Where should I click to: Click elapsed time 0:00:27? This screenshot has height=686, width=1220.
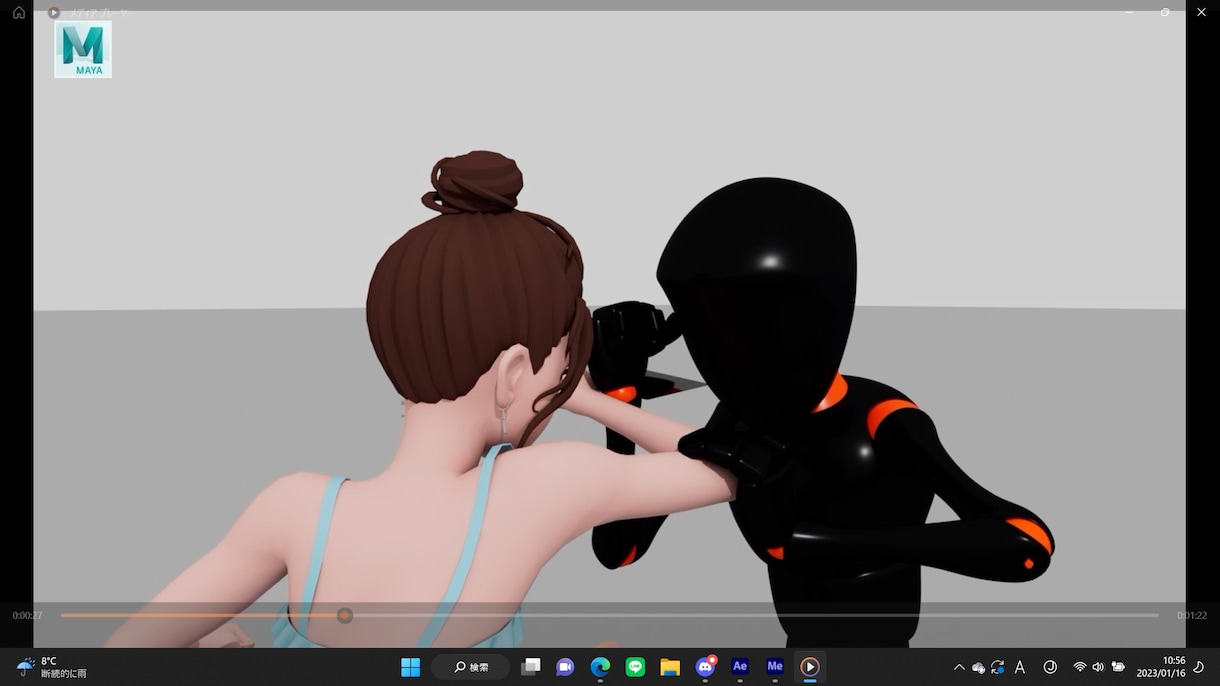click(x=27, y=616)
